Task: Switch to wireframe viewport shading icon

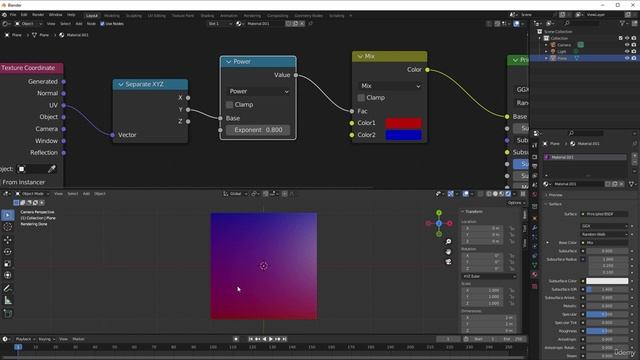Action: tap(489, 194)
